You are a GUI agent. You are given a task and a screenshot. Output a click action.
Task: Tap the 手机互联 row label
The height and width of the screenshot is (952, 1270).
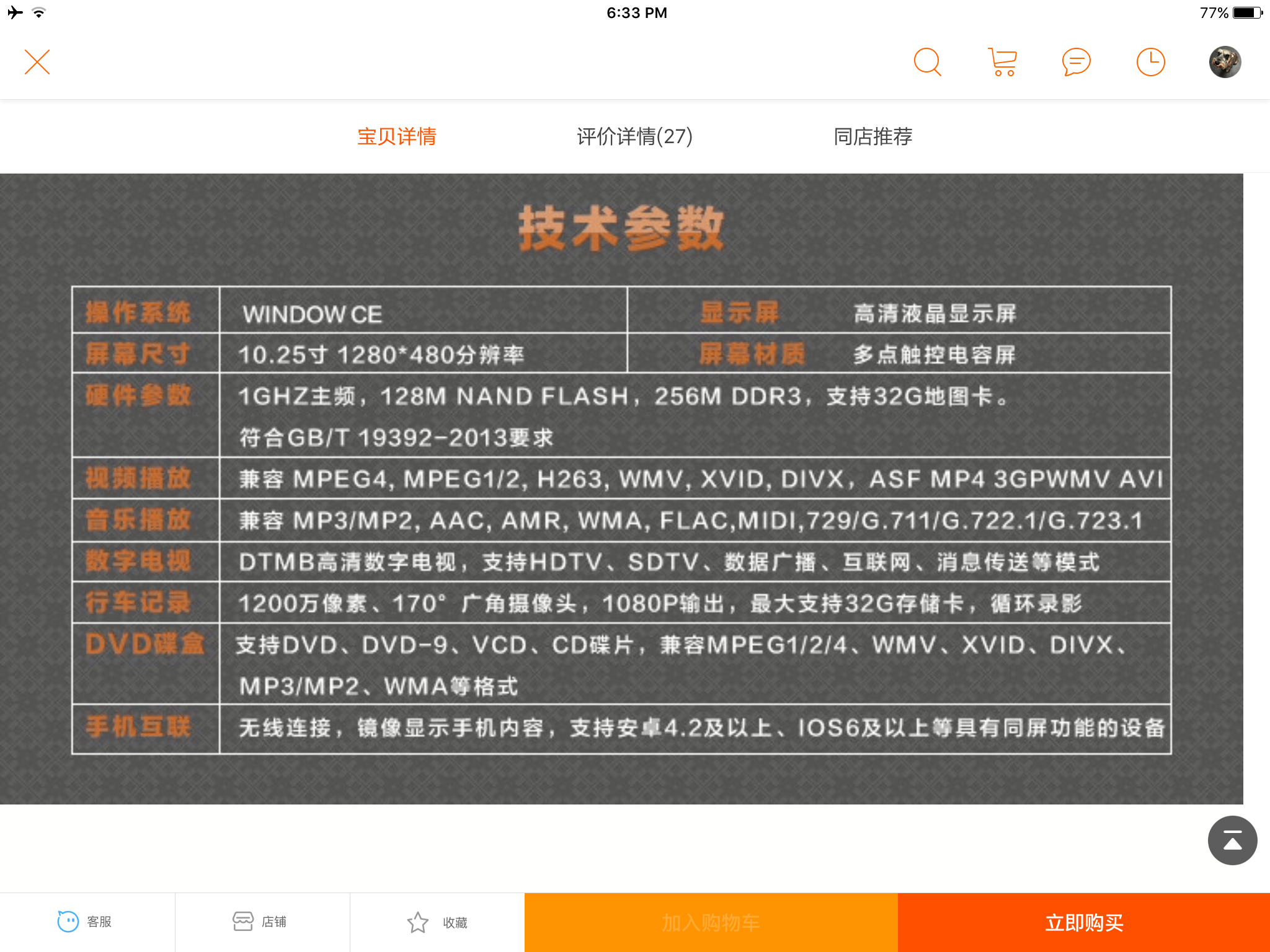click(138, 726)
